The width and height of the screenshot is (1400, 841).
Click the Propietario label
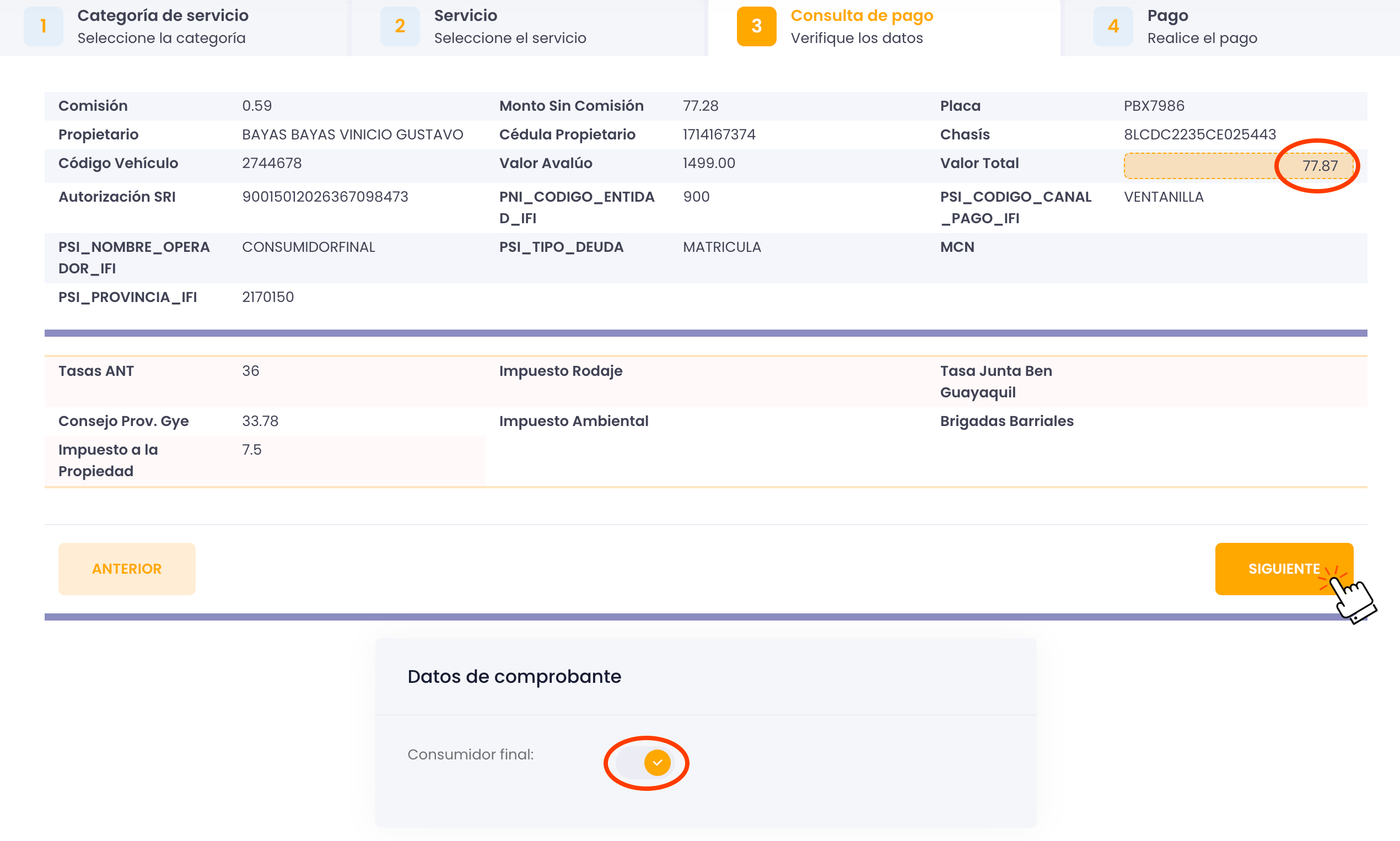[99, 134]
